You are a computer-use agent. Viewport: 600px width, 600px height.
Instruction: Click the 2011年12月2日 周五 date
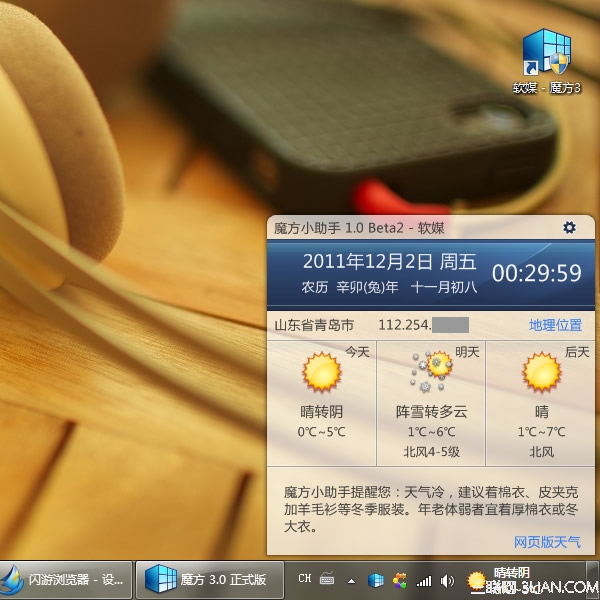(390, 262)
